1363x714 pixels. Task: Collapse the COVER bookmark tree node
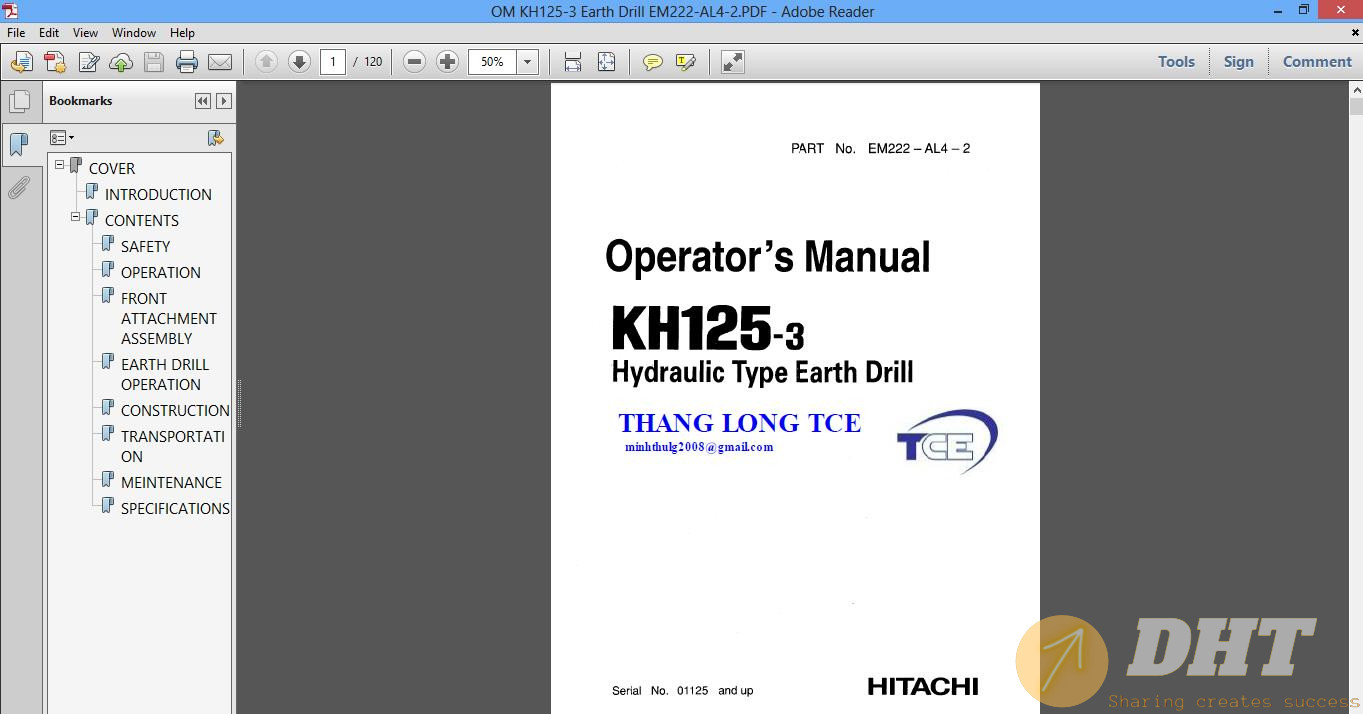[60, 164]
